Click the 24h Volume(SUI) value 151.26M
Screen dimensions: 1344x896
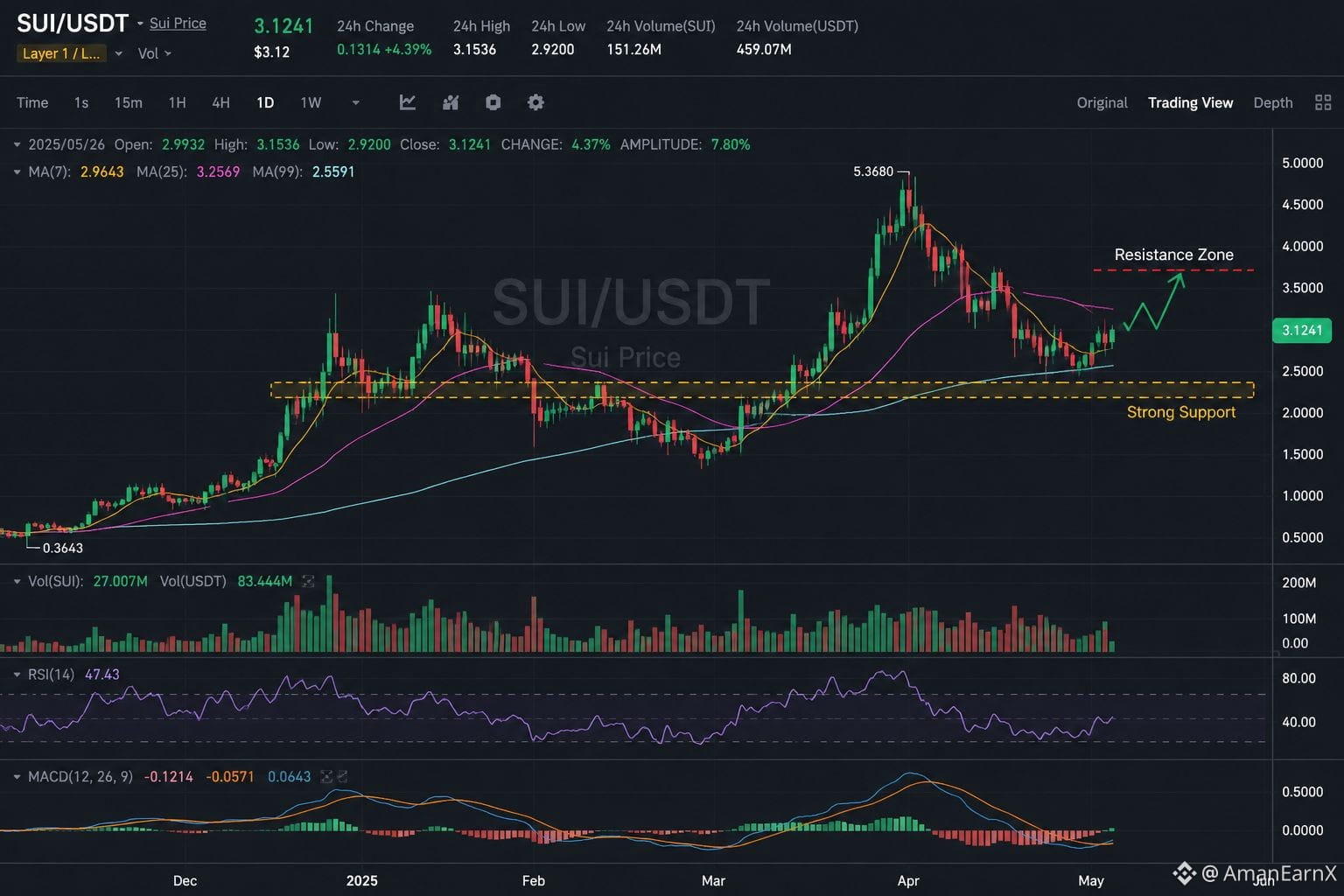634,50
